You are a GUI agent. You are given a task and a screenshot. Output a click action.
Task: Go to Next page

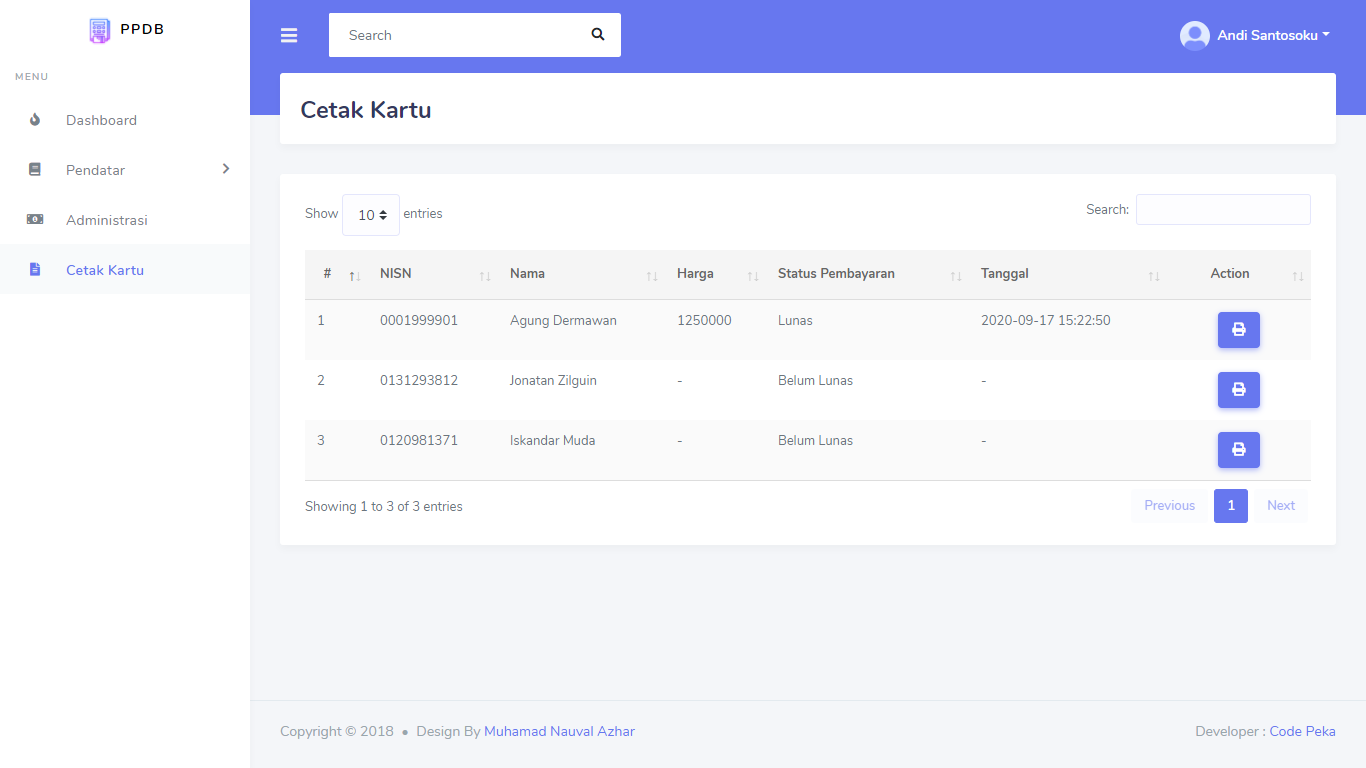(x=1281, y=506)
